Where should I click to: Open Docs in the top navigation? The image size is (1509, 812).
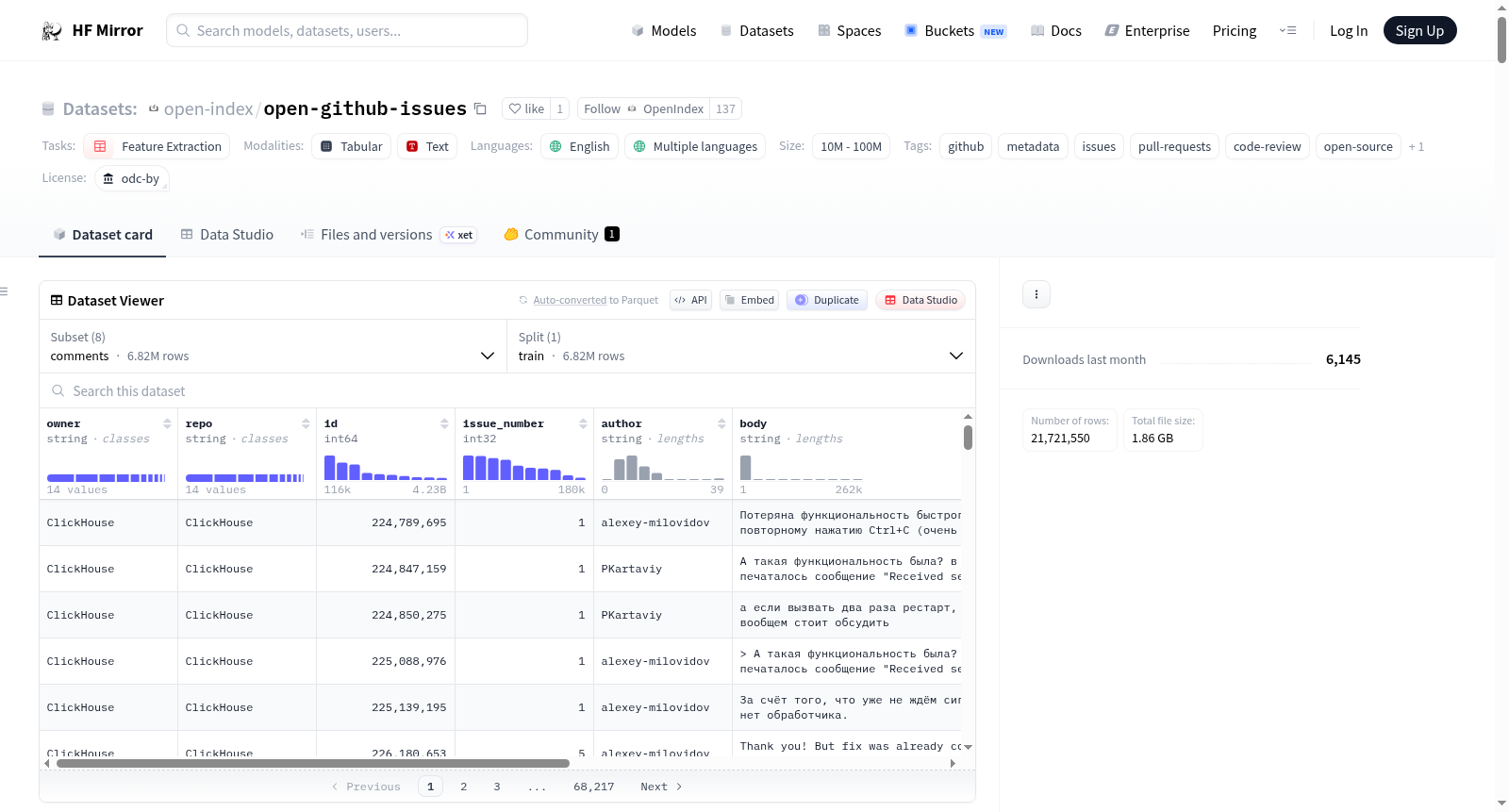coord(1056,31)
